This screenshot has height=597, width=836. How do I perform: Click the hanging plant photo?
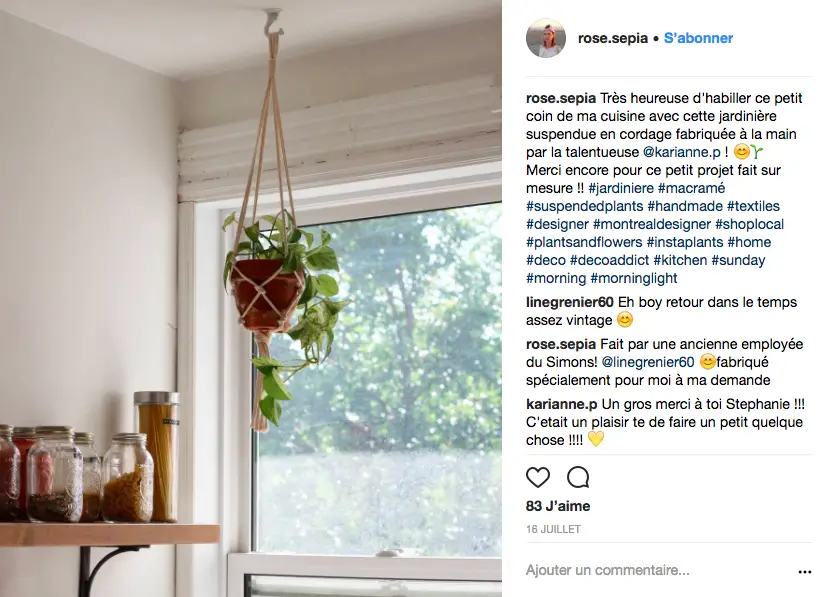[x=251, y=298]
